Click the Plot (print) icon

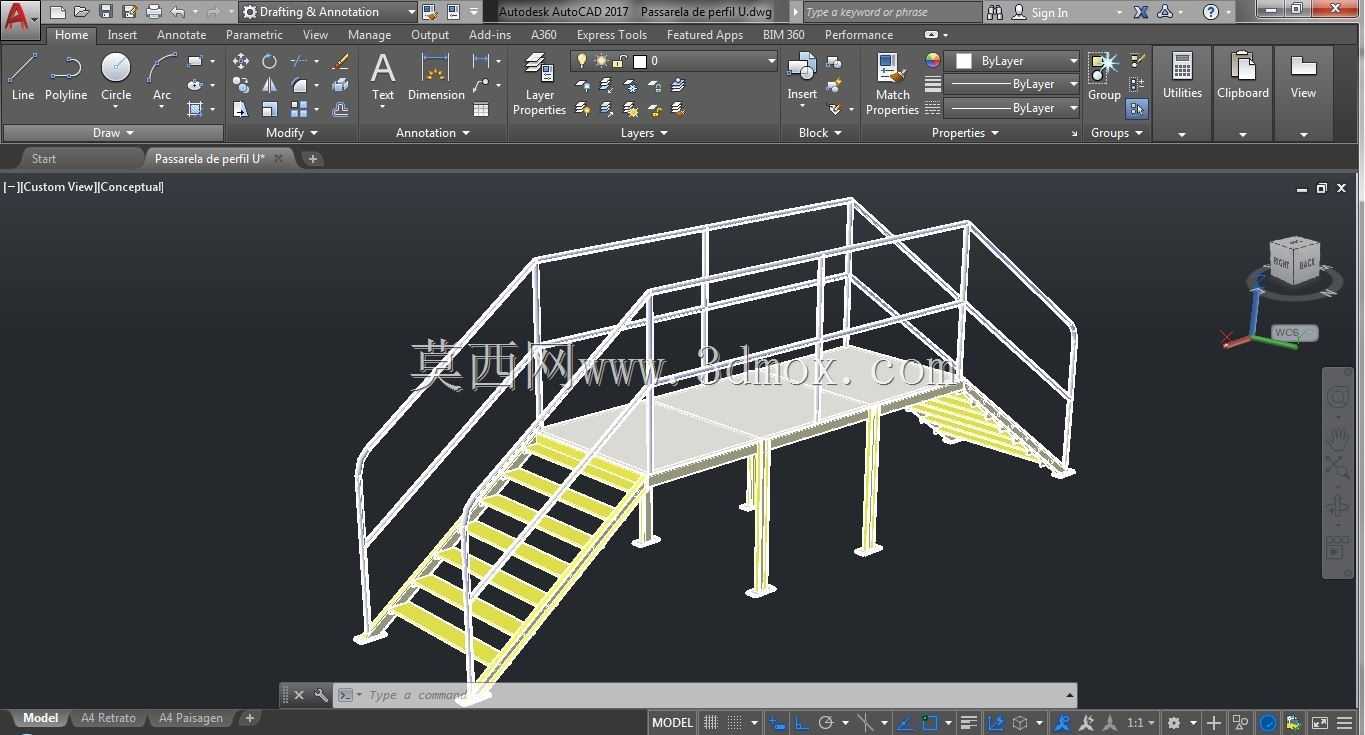coord(154,12)
